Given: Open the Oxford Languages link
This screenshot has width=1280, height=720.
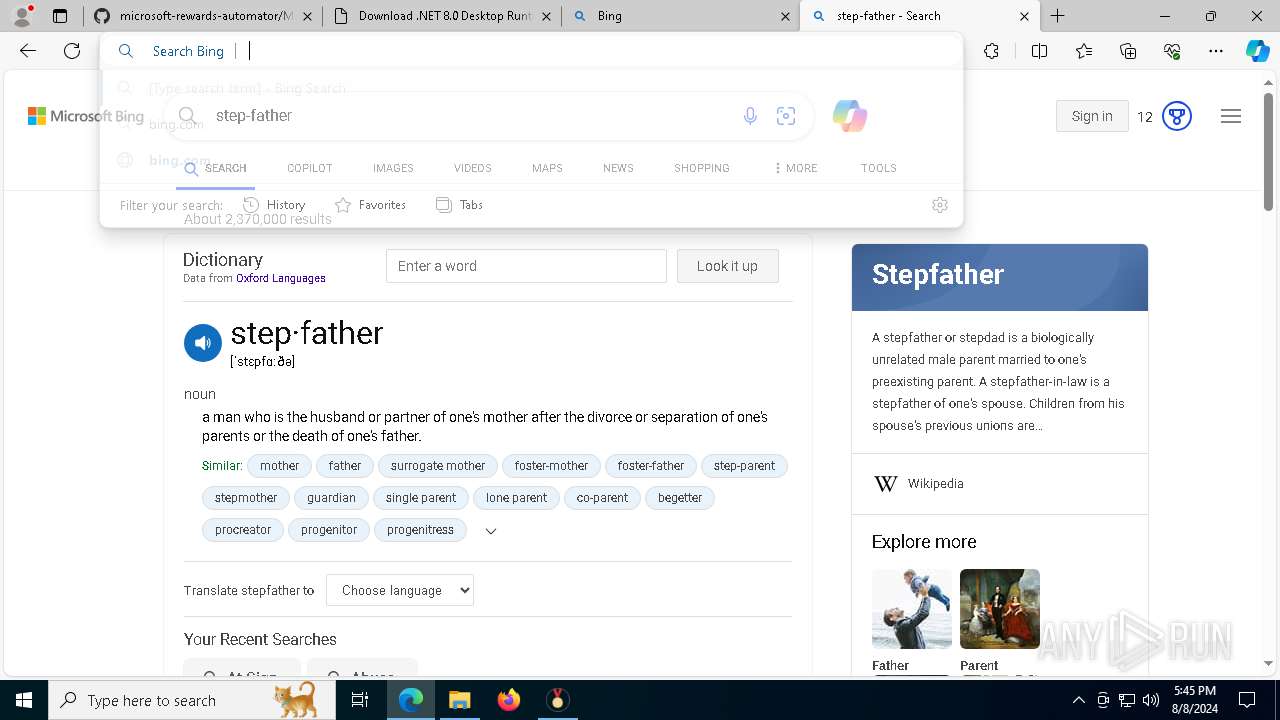Looking at the screenshot, I should 281,278.
